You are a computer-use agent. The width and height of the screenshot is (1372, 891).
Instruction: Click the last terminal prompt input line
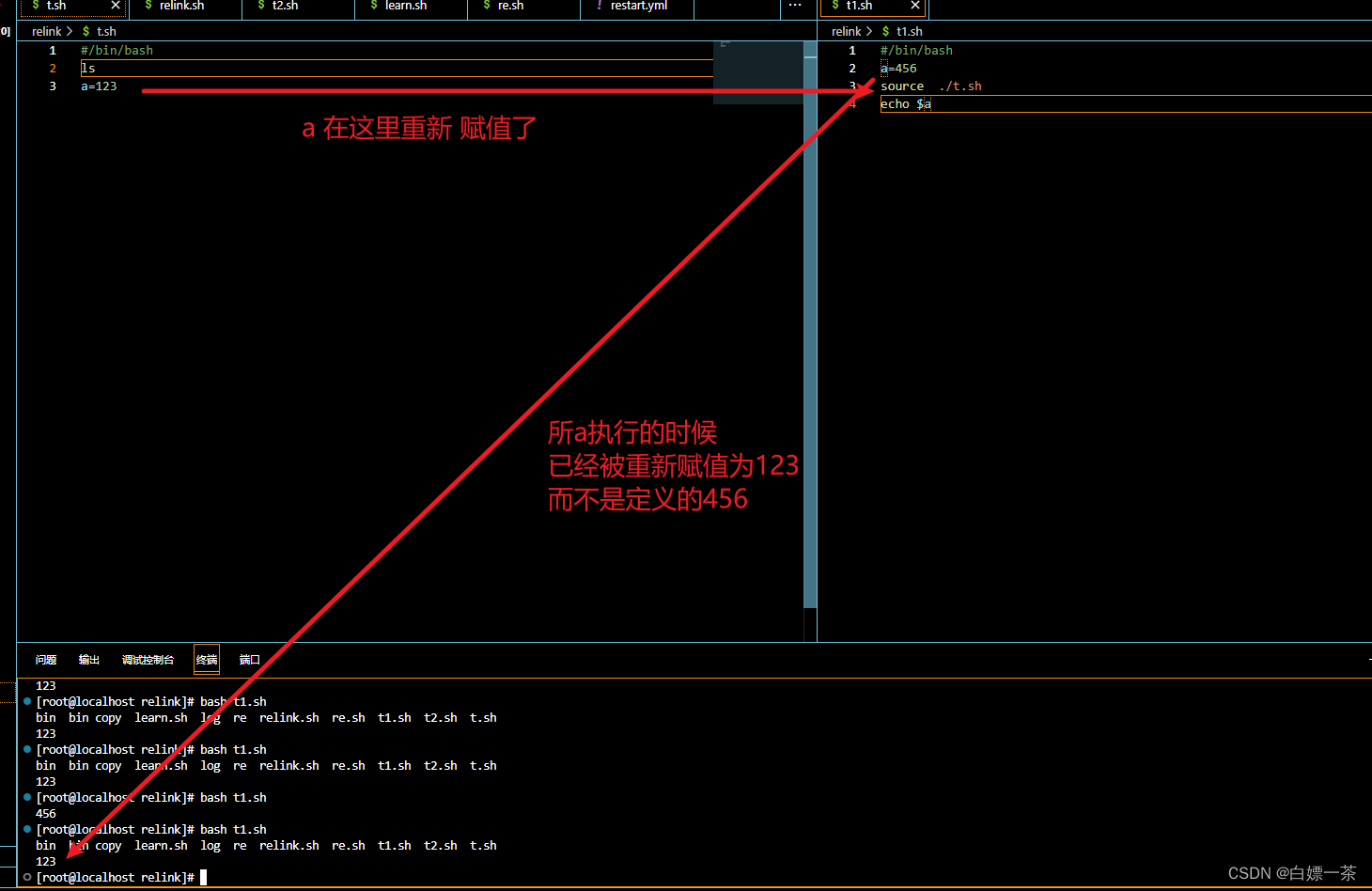point(120,878)
